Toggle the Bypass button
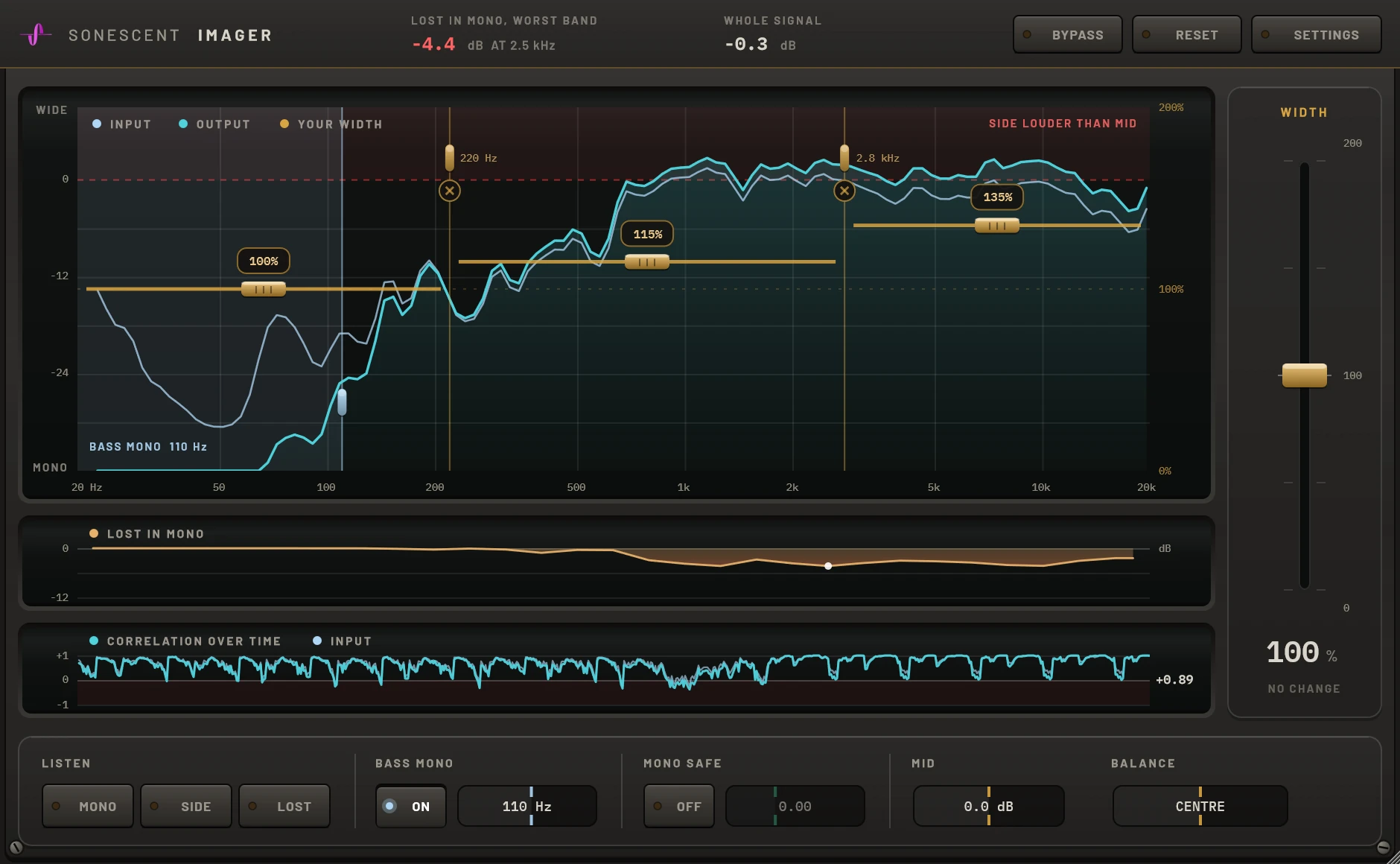The height and width of the screenshot is (864, 1400). [x=1067, y=34]
